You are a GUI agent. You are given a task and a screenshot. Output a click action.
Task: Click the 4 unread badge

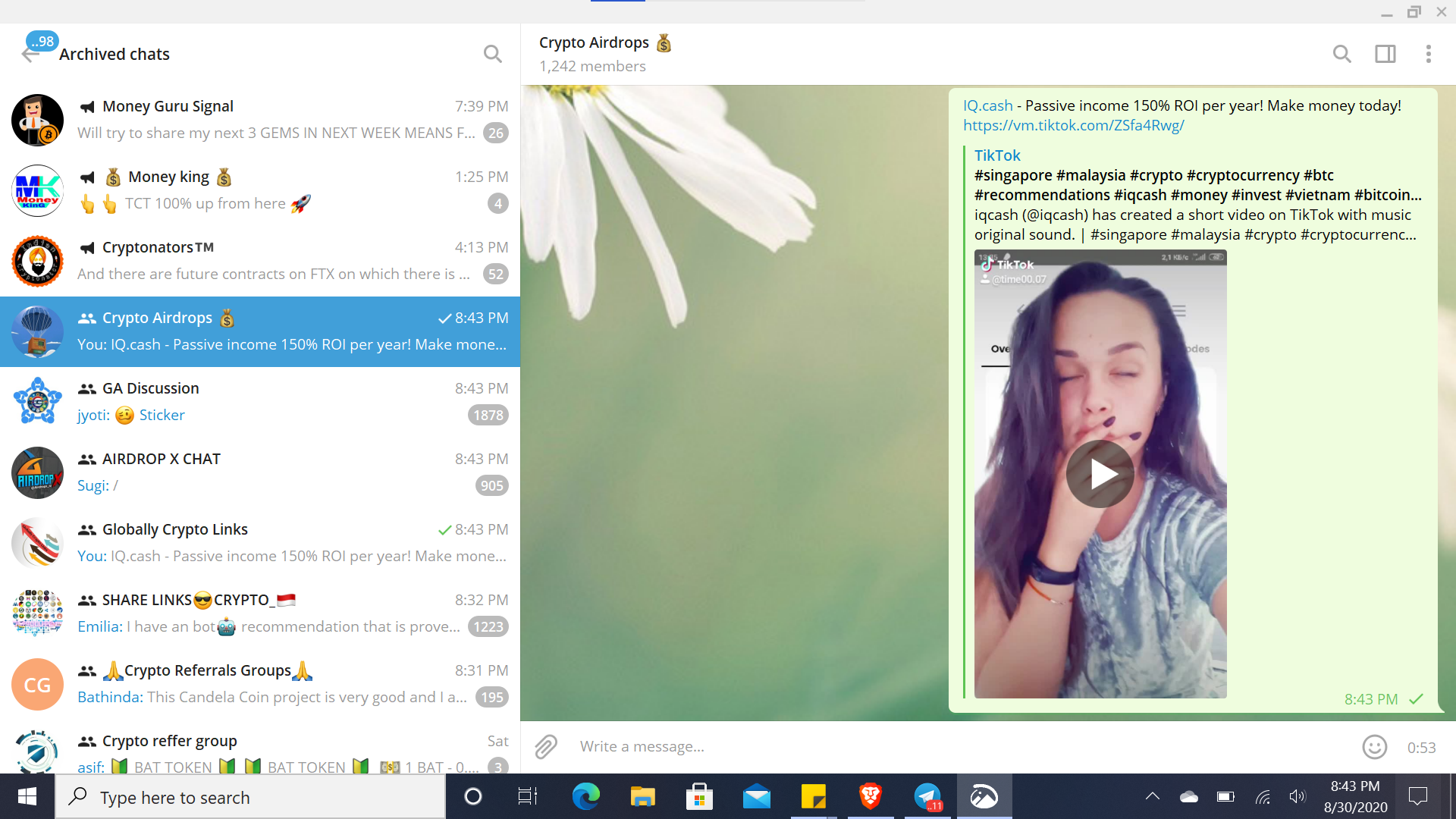coord(498,203)
